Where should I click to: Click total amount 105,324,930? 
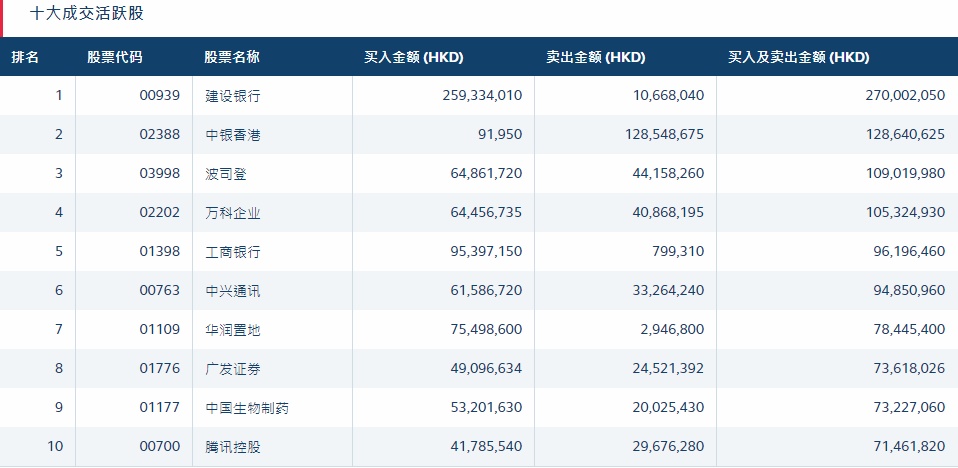click(905, 213)
